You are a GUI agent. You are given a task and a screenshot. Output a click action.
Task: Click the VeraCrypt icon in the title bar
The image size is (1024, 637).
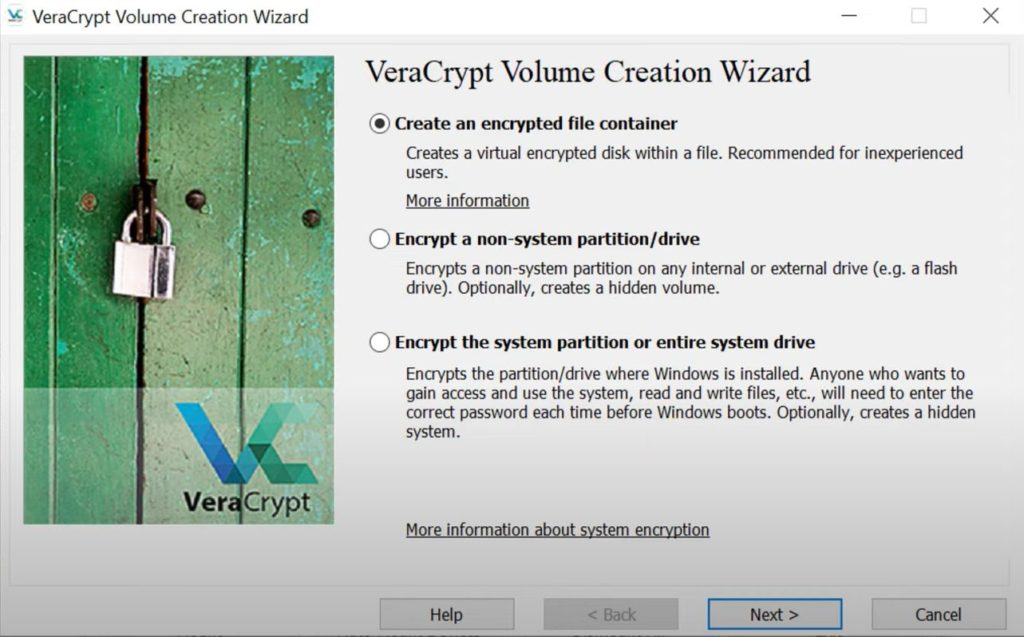coord(17,16)
